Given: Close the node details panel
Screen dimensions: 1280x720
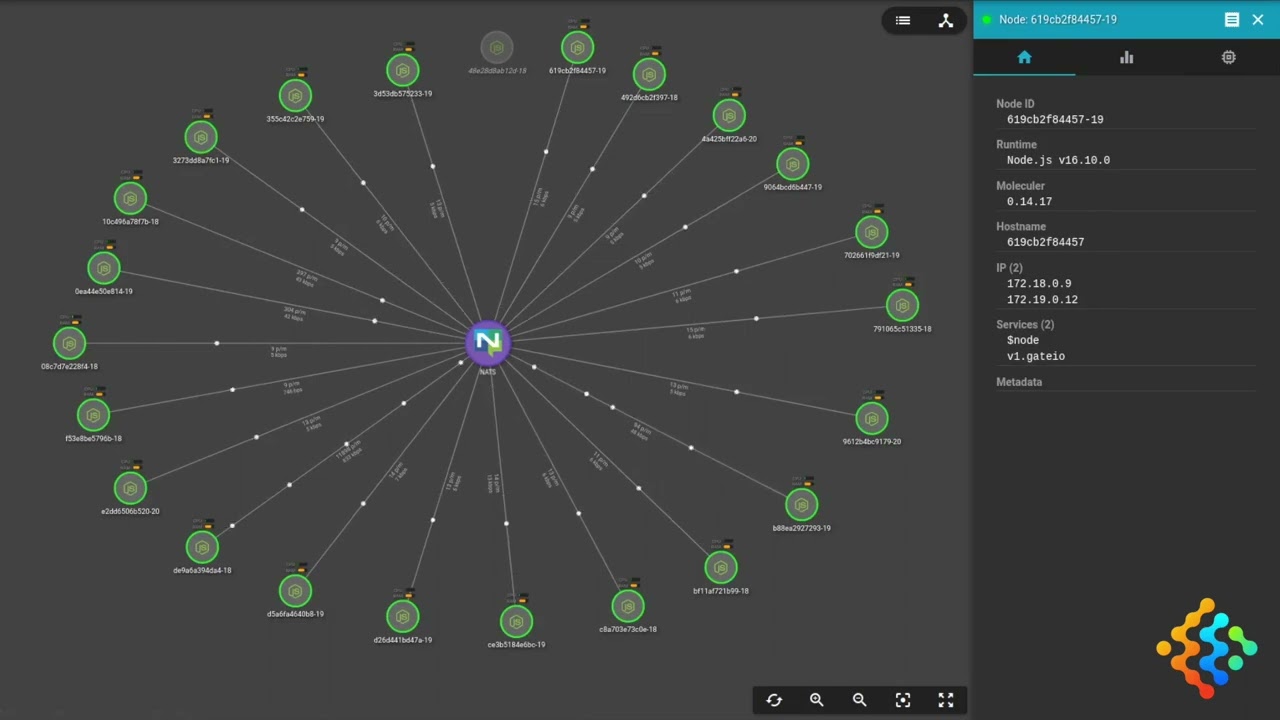Looking at the screenshot, I should point(1258,20).
